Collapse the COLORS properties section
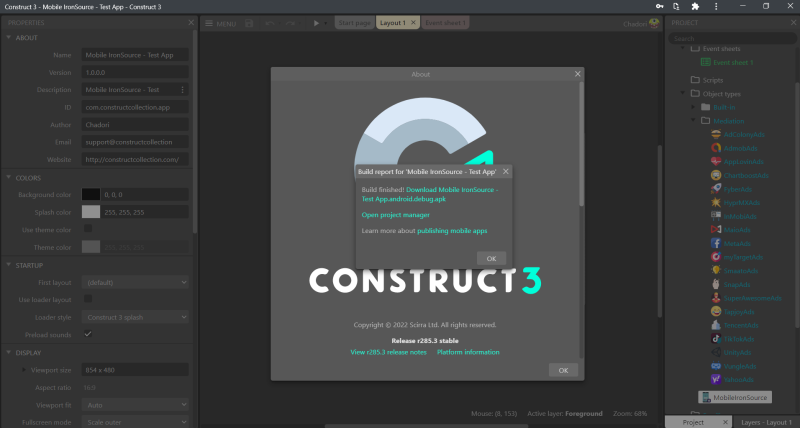Image resolution: width=800 pixels, height=428 pixels. click(9, 178)
